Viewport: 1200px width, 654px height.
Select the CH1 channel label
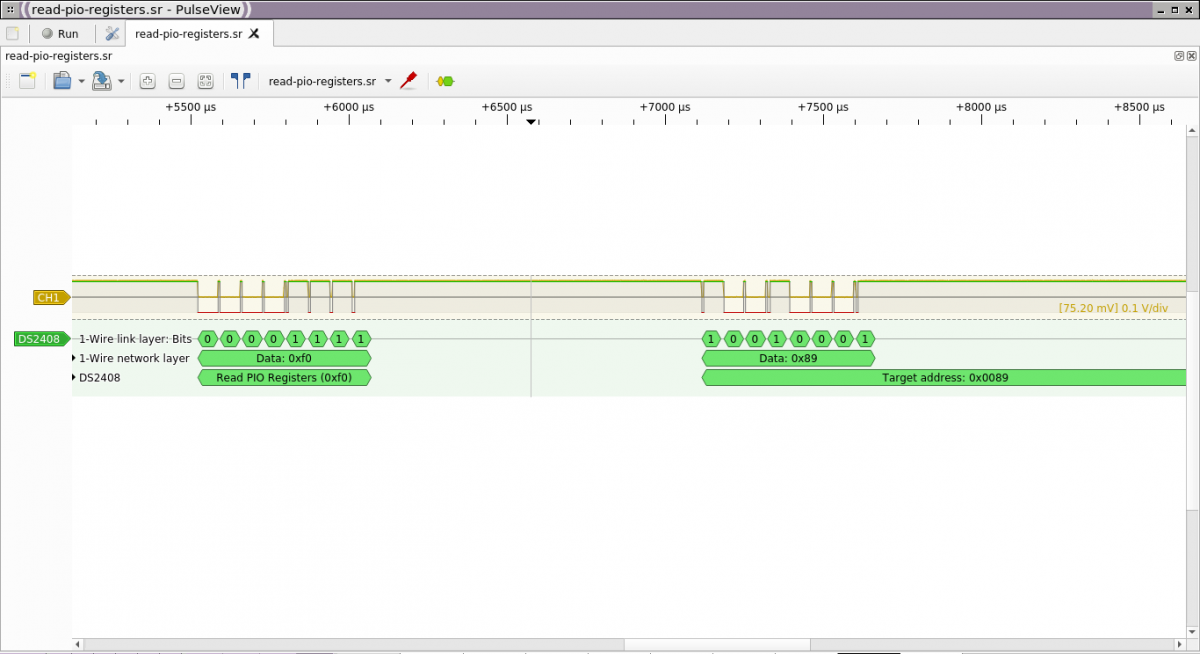tap(50, 298)
